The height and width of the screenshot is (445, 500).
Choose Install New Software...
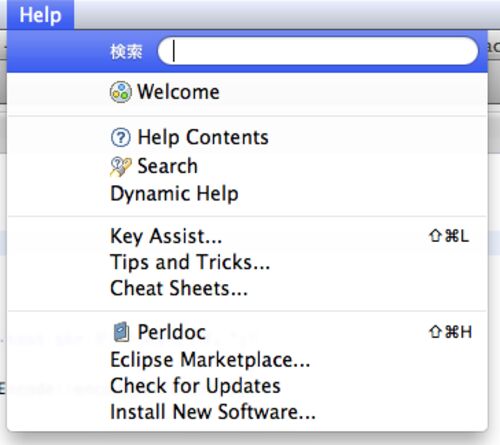tap(247, 412)
